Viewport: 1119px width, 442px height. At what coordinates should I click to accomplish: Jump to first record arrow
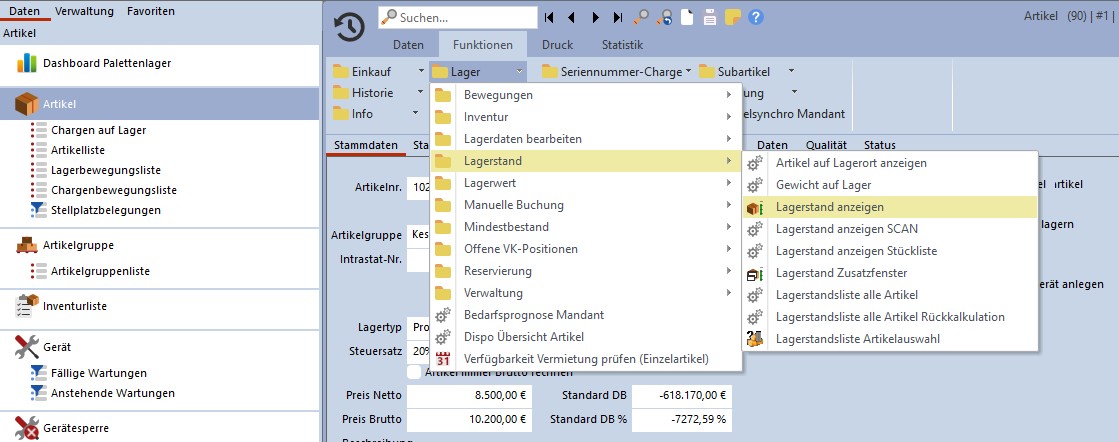[549, 17]
